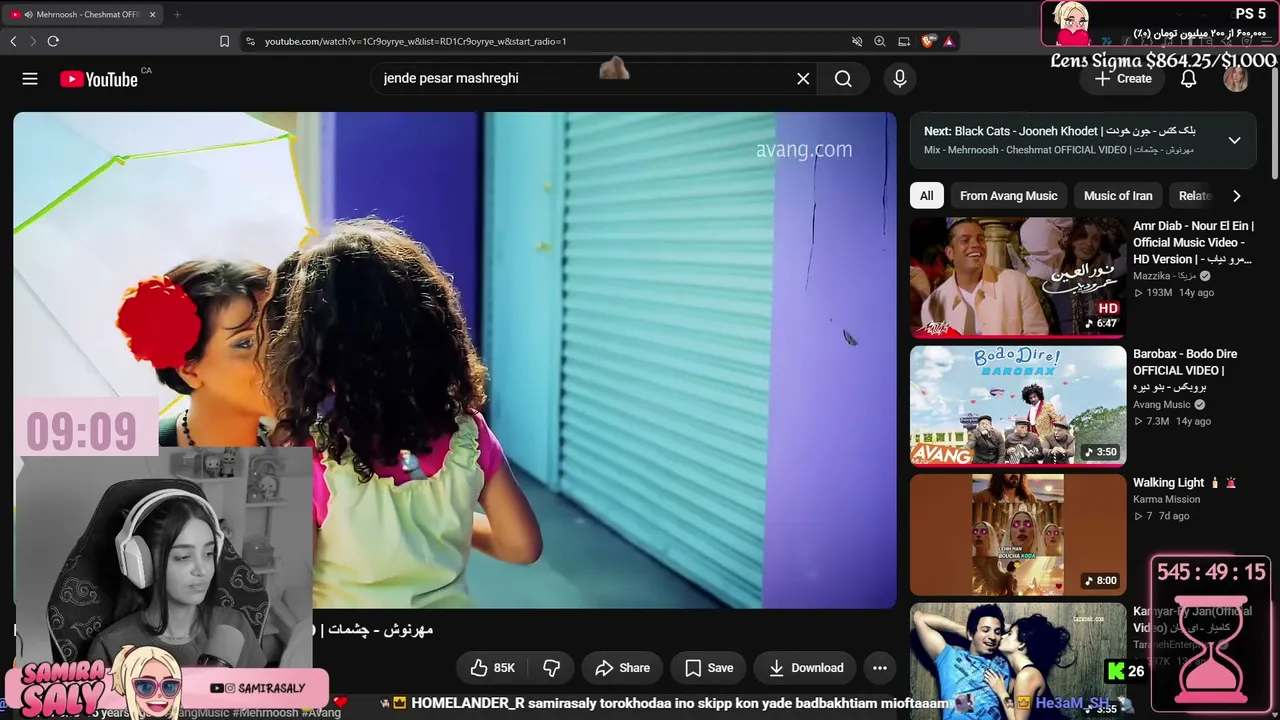The height and width of the screenshot is (720, 1280).
Task: Select the Music of Iran chip
Action: (x=1118, y=196)
